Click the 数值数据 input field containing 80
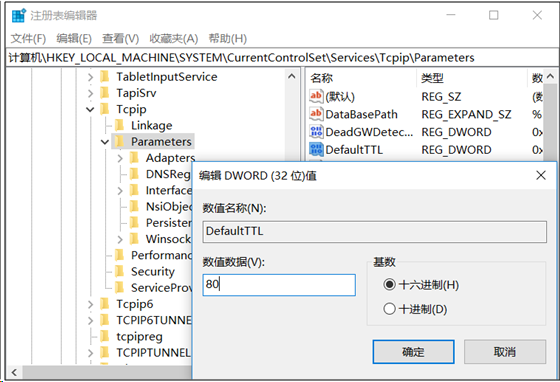 tap(279, 285)
